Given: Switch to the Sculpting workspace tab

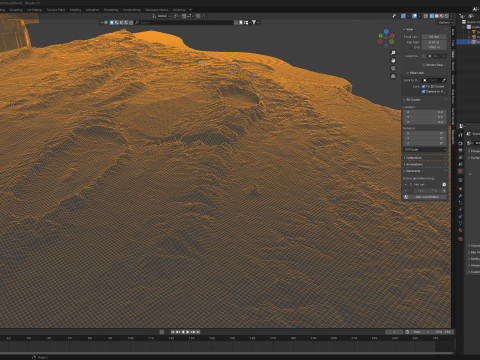Looking at the screenshot, I should (x=16, y=10).
